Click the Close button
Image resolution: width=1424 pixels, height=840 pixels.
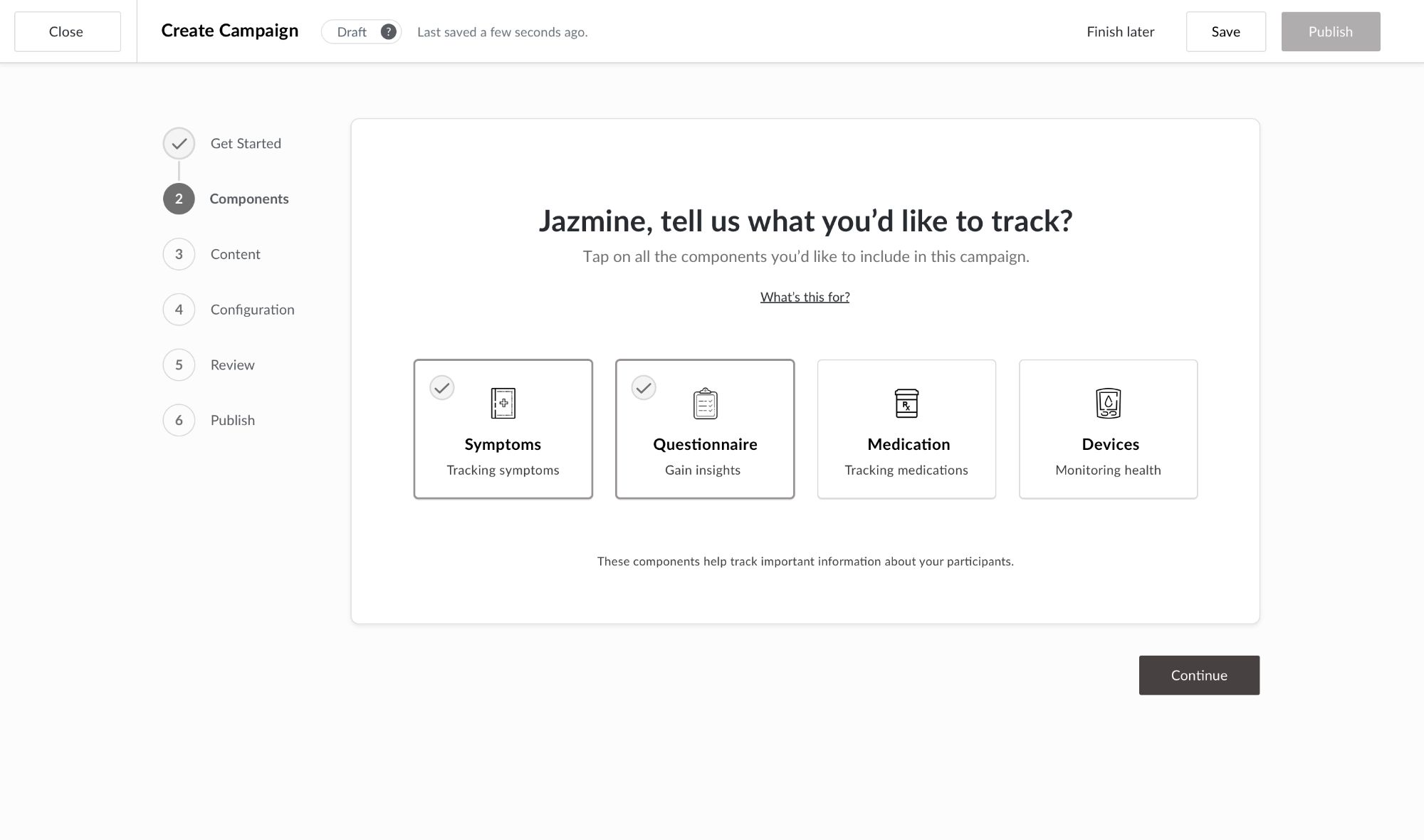coord(67,32)
